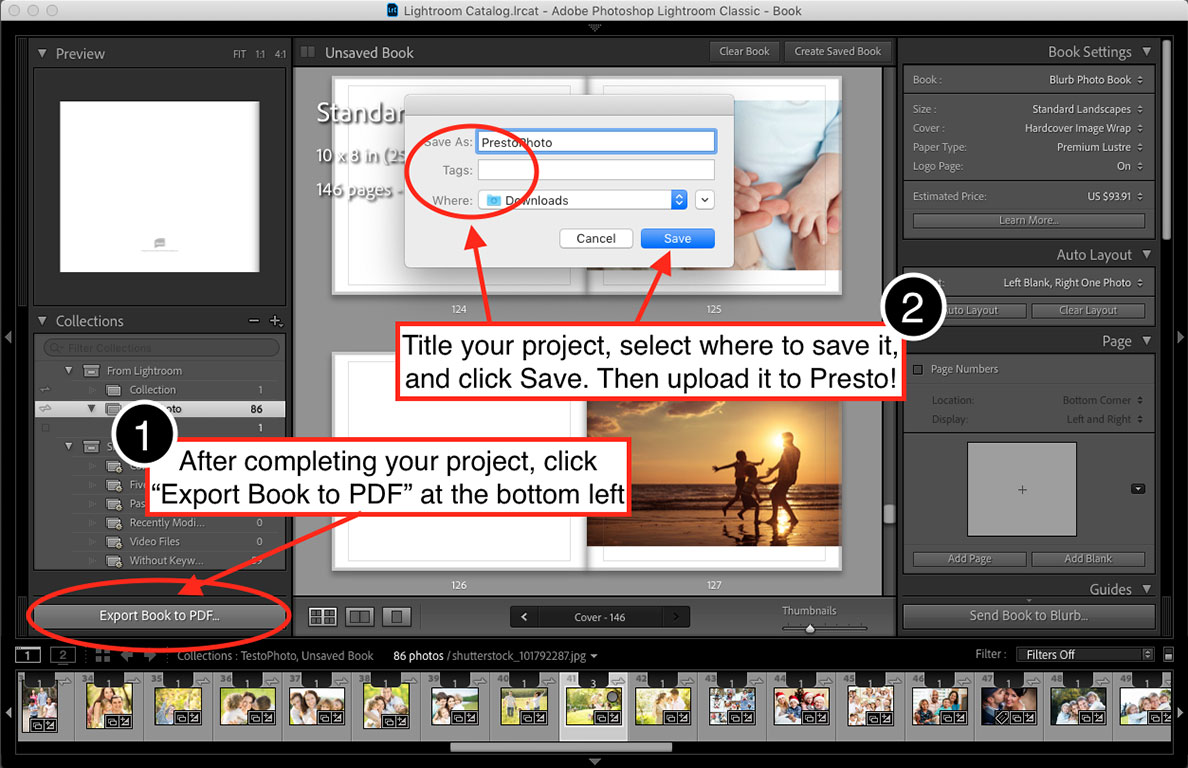The height and width of the screenshot is (768, 1188).
Task: Click Create Saved Book button
Action: pos(837,52)
